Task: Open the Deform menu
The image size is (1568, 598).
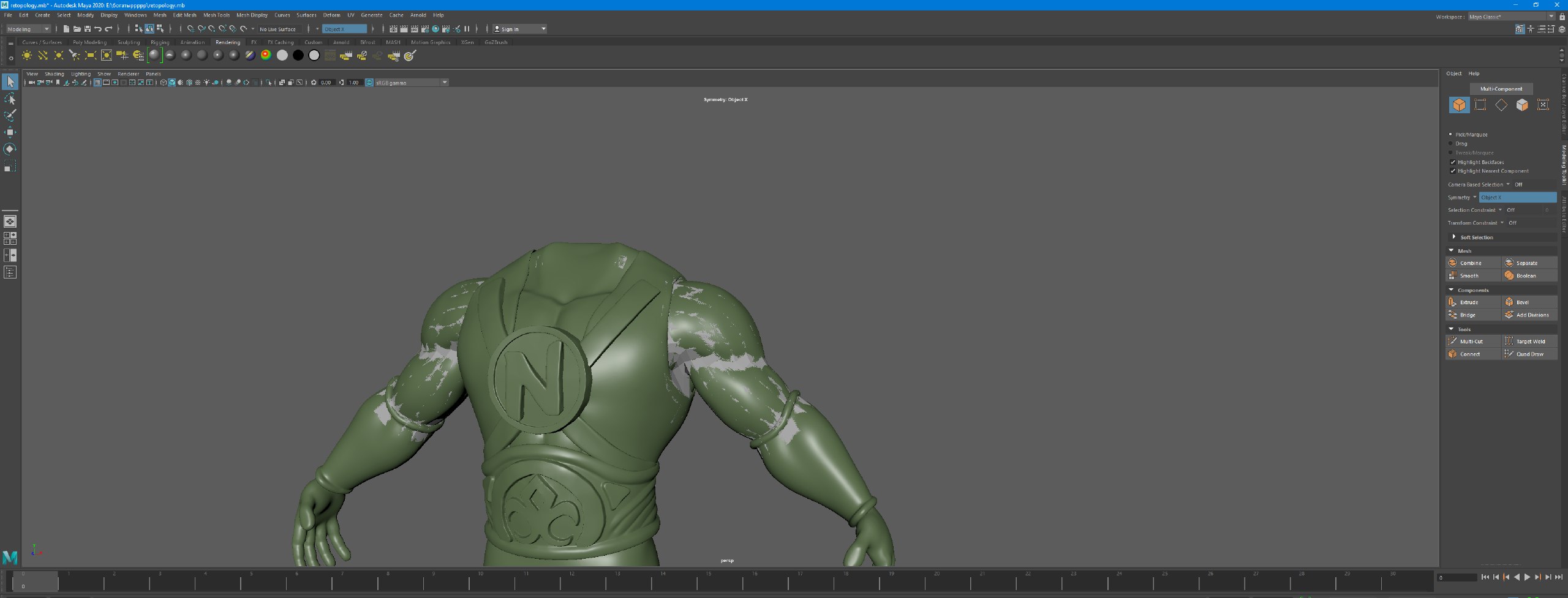Action: 331,15
